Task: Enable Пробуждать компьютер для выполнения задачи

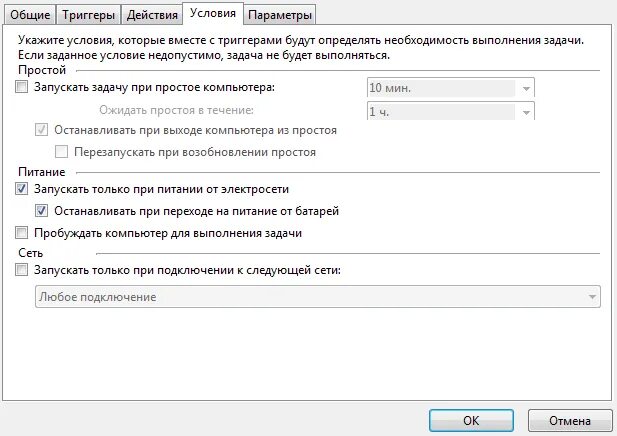Action: (22, 233)
